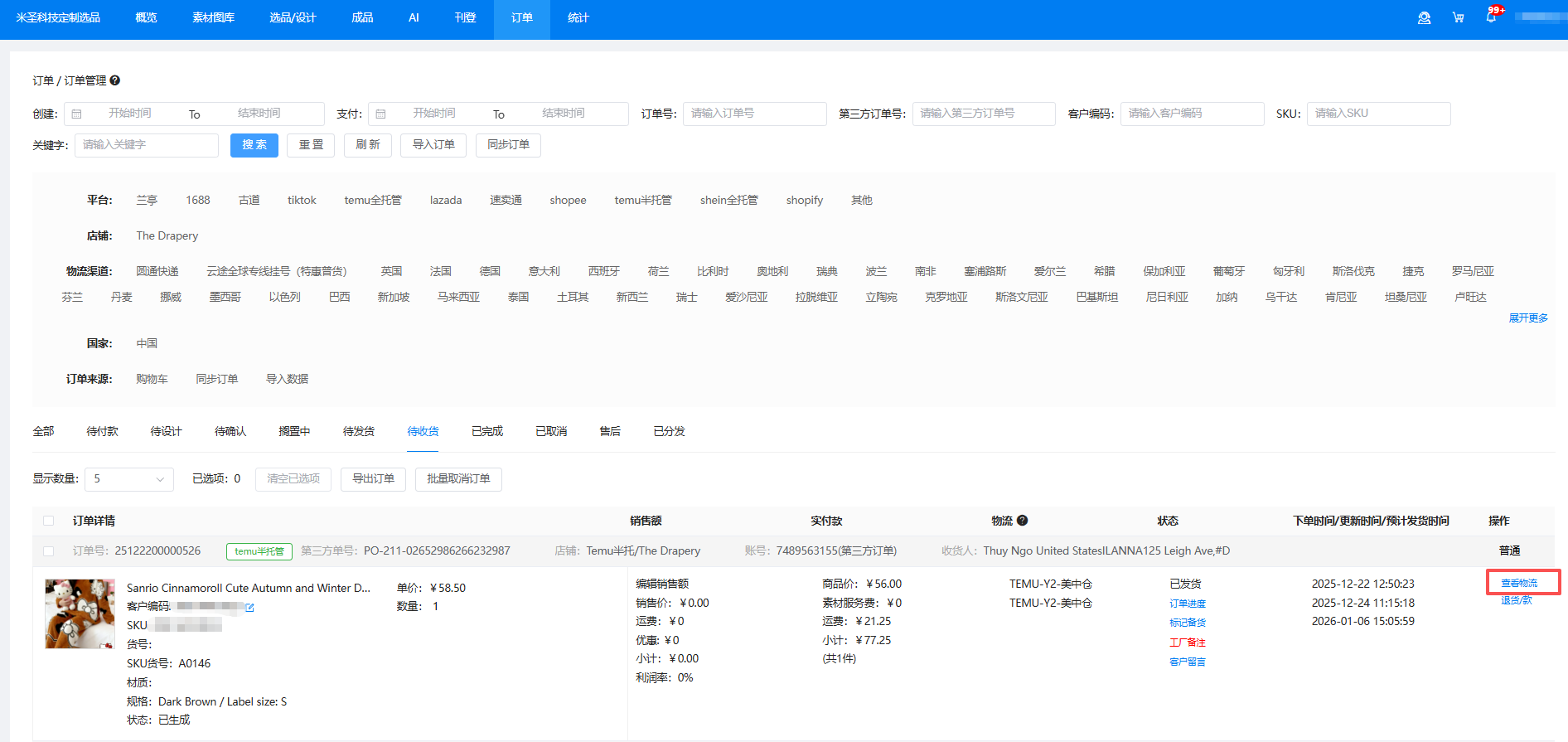
Task: Open the shopping cart icon
Action: 1458,17
